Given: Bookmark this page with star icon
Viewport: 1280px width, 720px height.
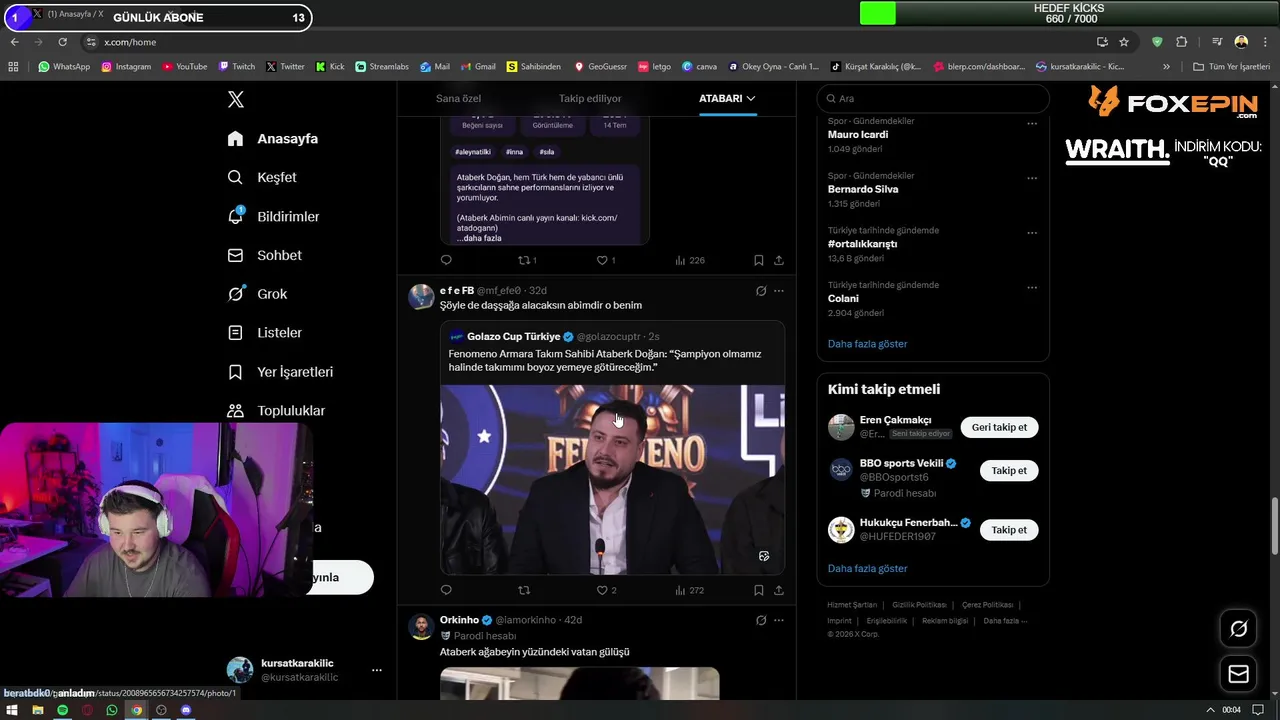Looking at the screenshot, I should (1124, 42).
